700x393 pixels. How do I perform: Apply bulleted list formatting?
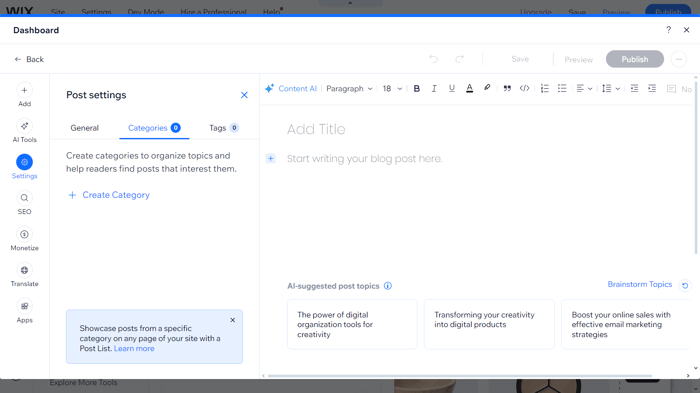(562, 88)
